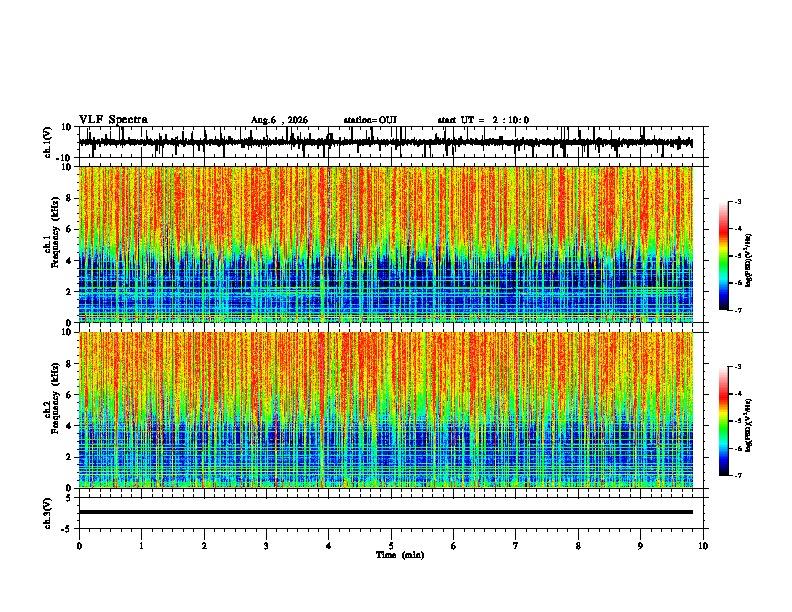Select the "Time (min)" x-axis label
This screenshot has width=792, height=612.
400,555
